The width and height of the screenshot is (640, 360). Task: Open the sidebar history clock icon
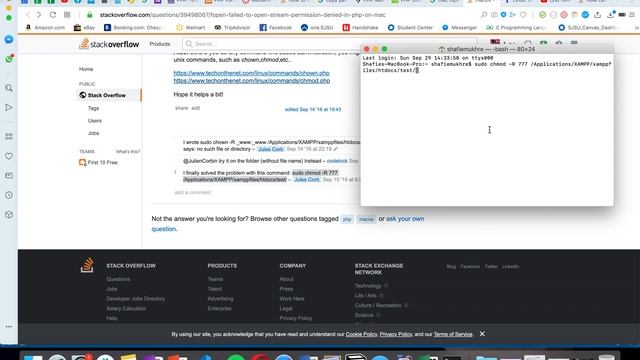9,195
